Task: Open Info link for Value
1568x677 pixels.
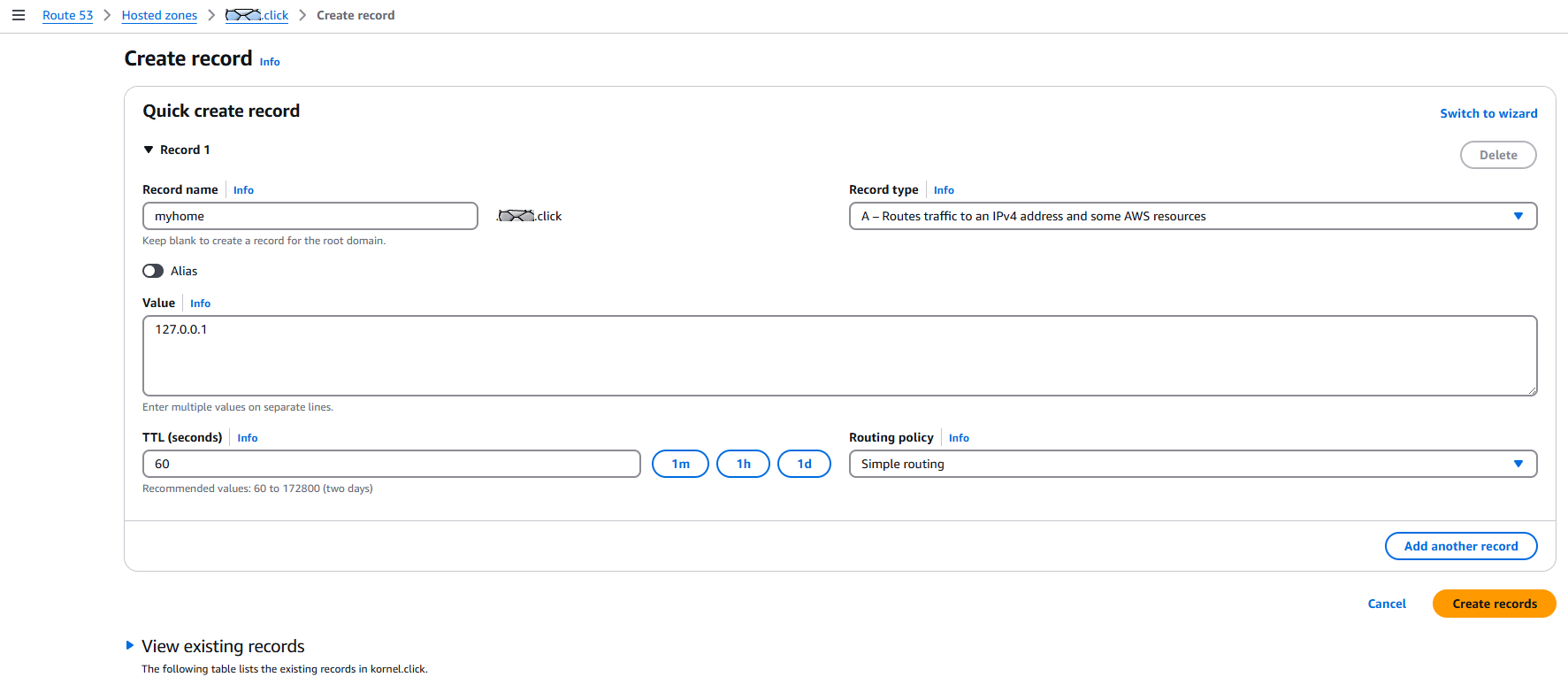Action: 200,304
